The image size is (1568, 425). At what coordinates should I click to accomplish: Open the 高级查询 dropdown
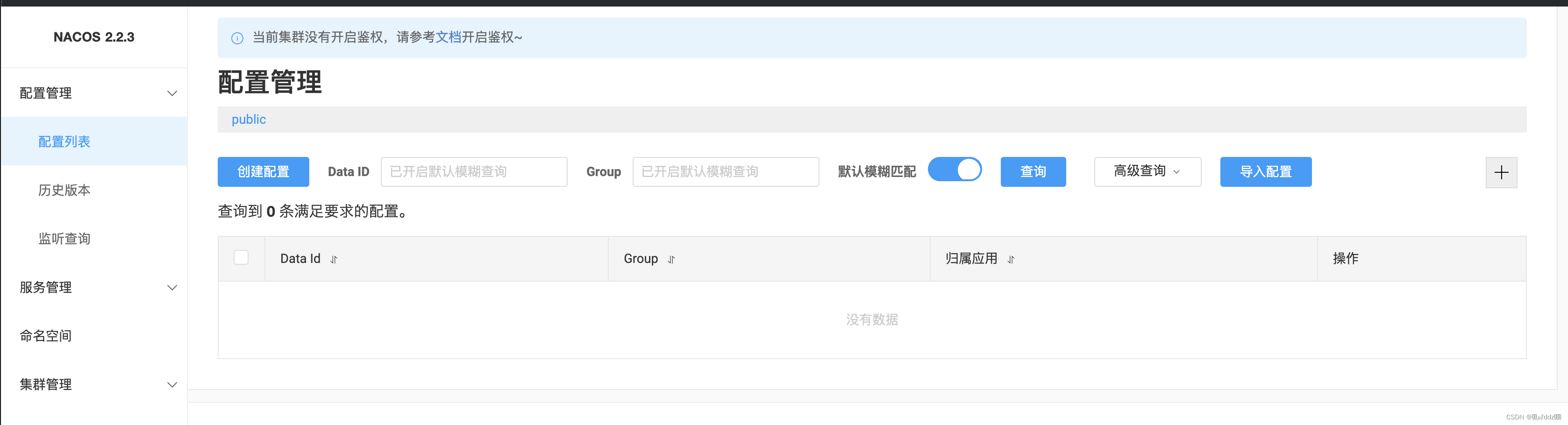click(1147, 172)
